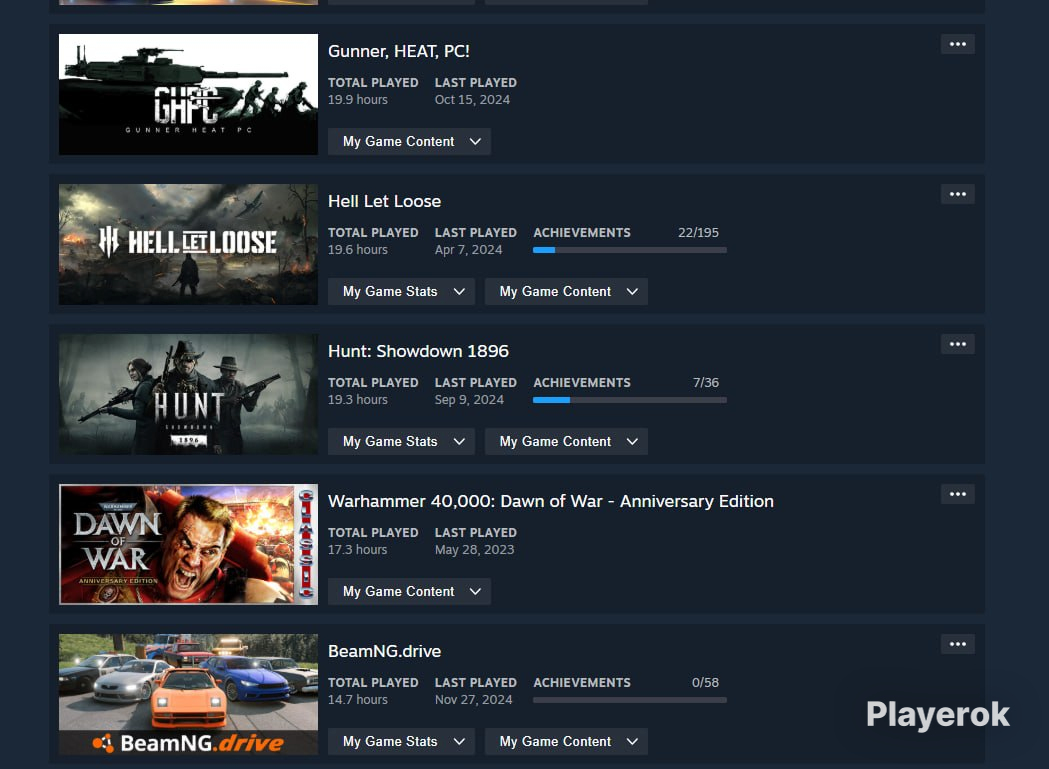Screen dimensions: 1049x769
Task: Open Warhammer 40,000: Dawn of War title link
Action: click(x=551, y=501)
